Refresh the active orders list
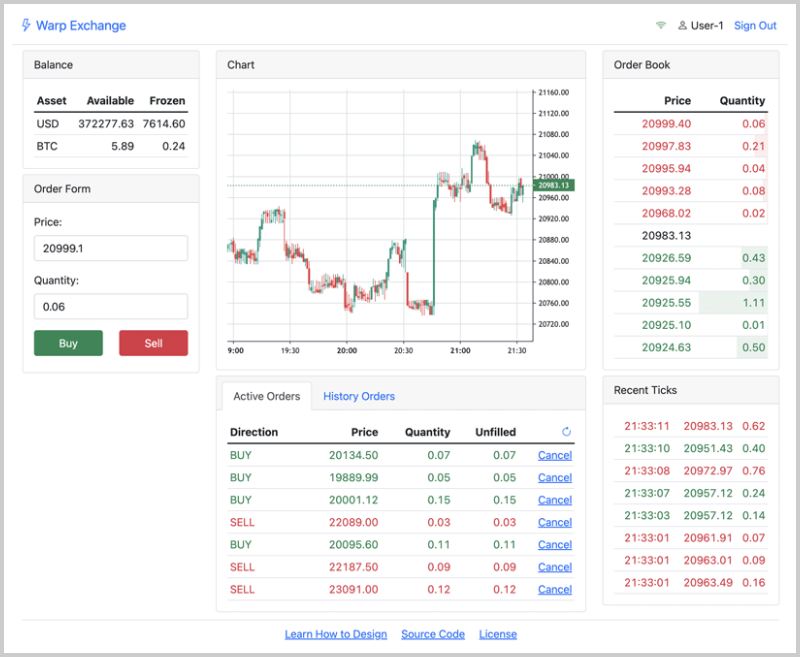This screenshot has height=657, width=800. (x=566, y=432)
